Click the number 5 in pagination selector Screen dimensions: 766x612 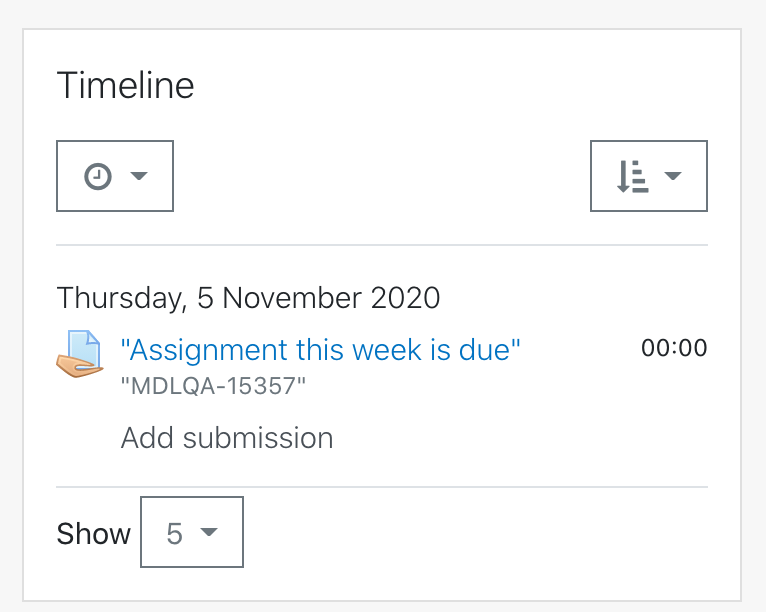point(174,533)
